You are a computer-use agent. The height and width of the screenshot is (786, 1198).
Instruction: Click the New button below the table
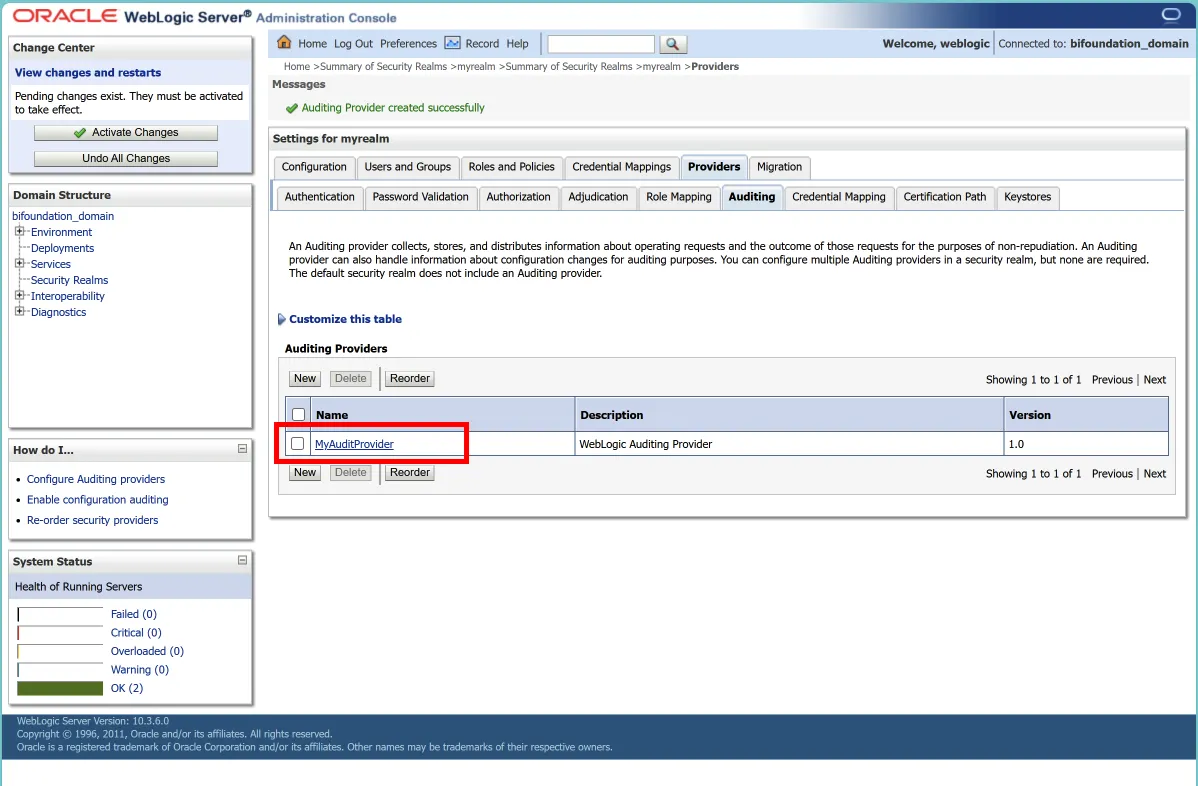click(x=305, y=473)
